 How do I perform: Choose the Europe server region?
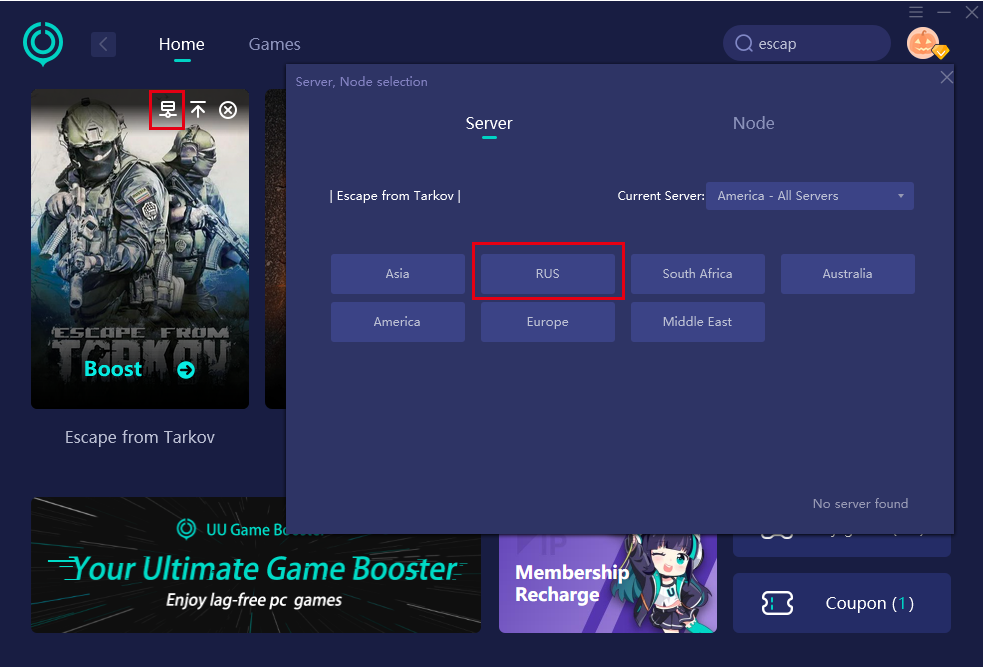point(547,322)
